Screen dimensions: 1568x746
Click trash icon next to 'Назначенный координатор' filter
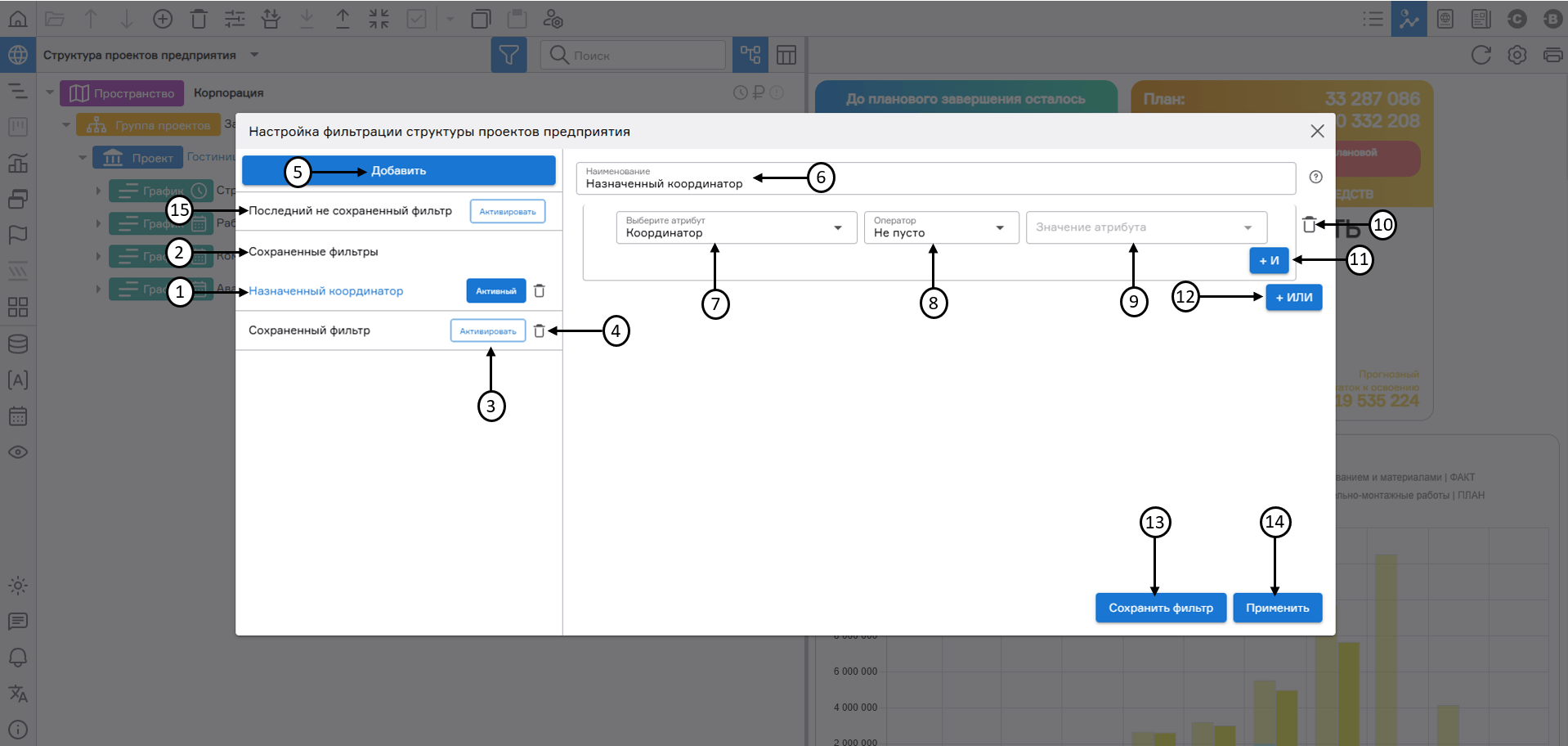[x=539, y=291]
